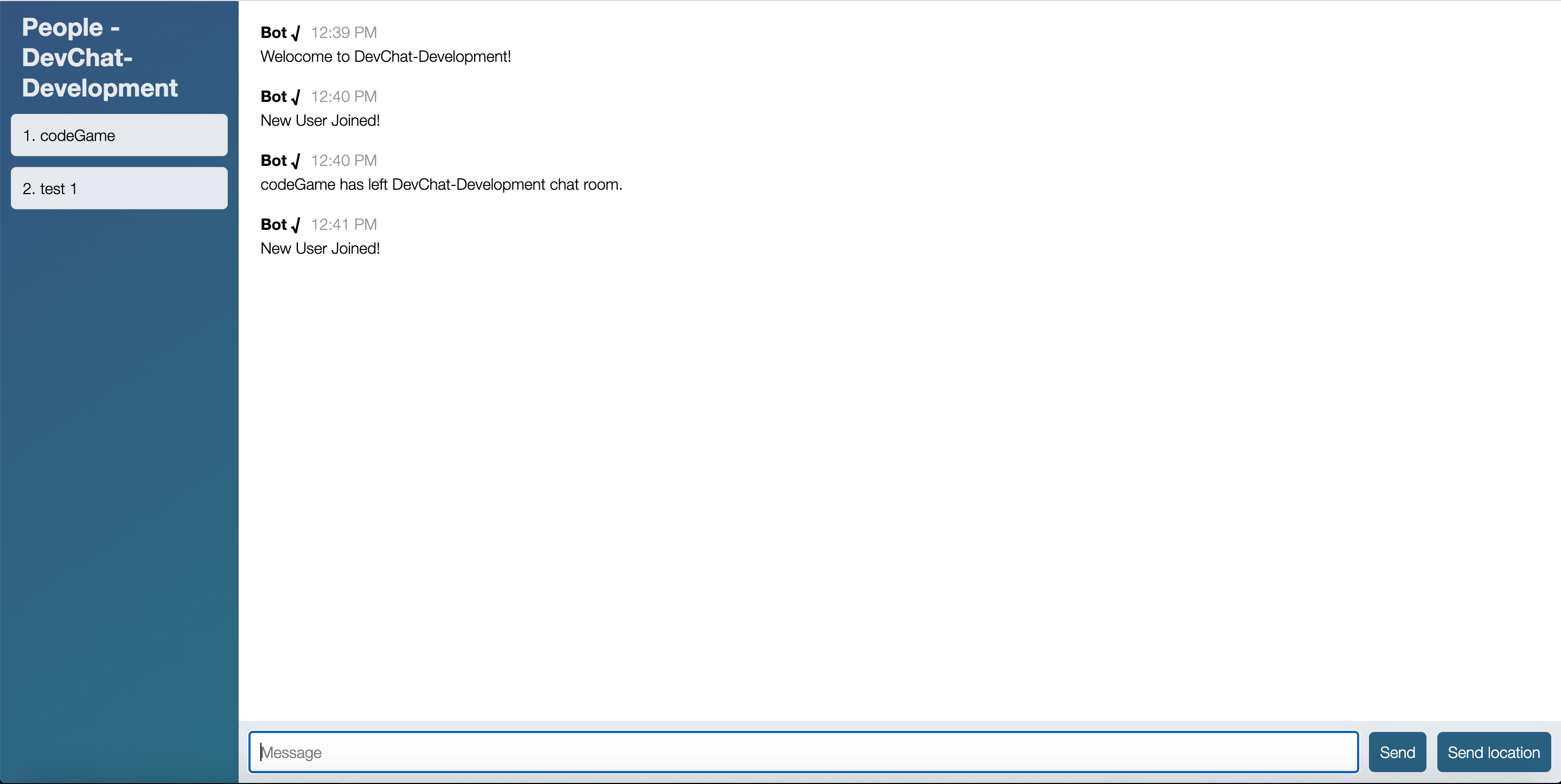The height and width of the screenshot is (784, 1561).
Task: Click checkmark beside Bot above first New User Joined
Action: click(296, 97)
